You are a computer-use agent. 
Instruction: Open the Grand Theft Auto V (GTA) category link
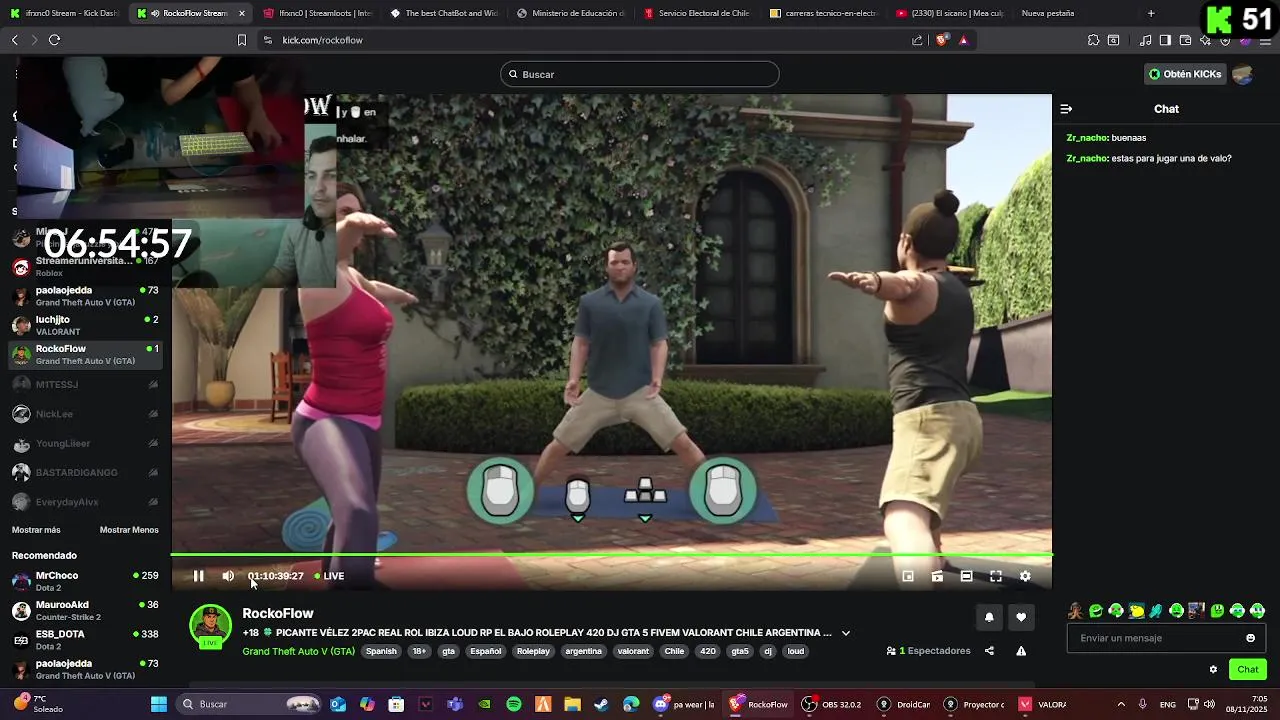point(298,651)
